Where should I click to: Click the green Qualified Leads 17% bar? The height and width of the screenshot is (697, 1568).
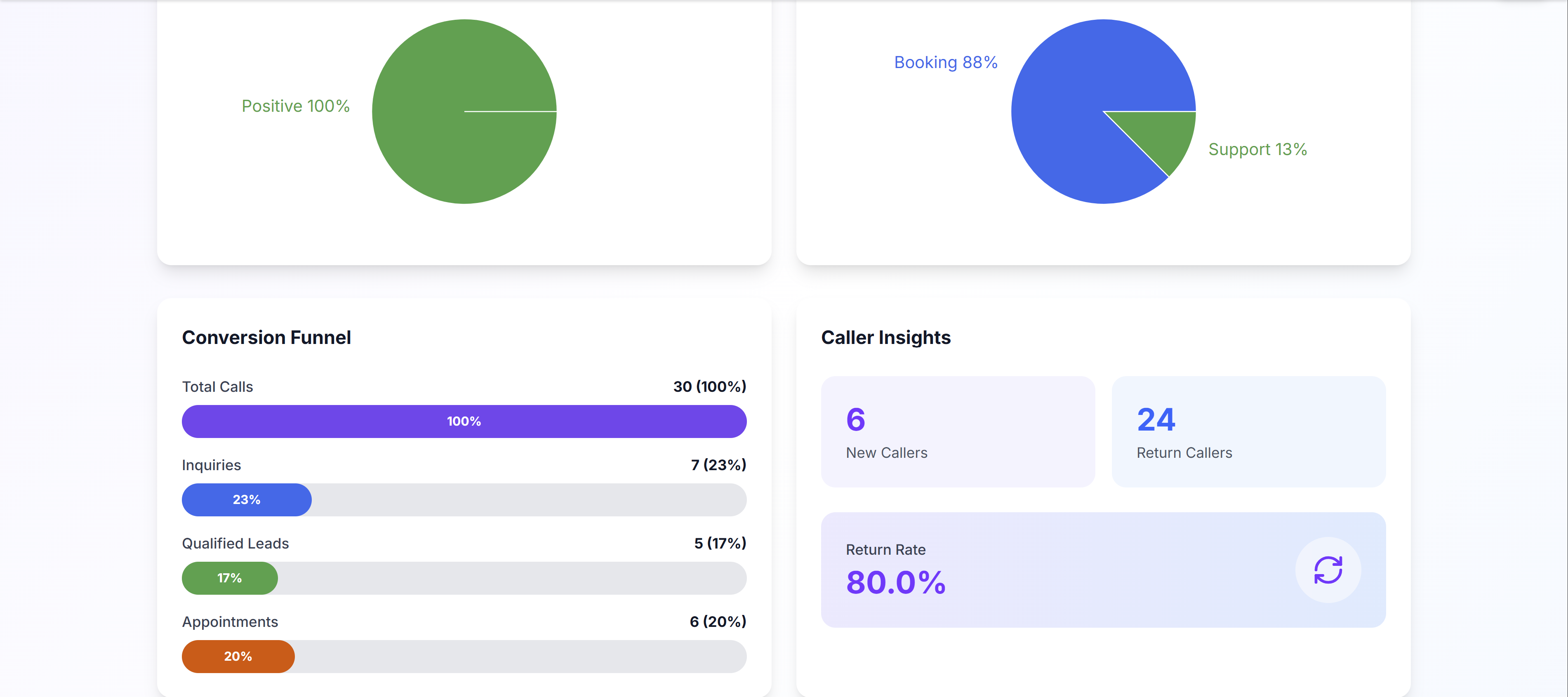coord(229,578)
